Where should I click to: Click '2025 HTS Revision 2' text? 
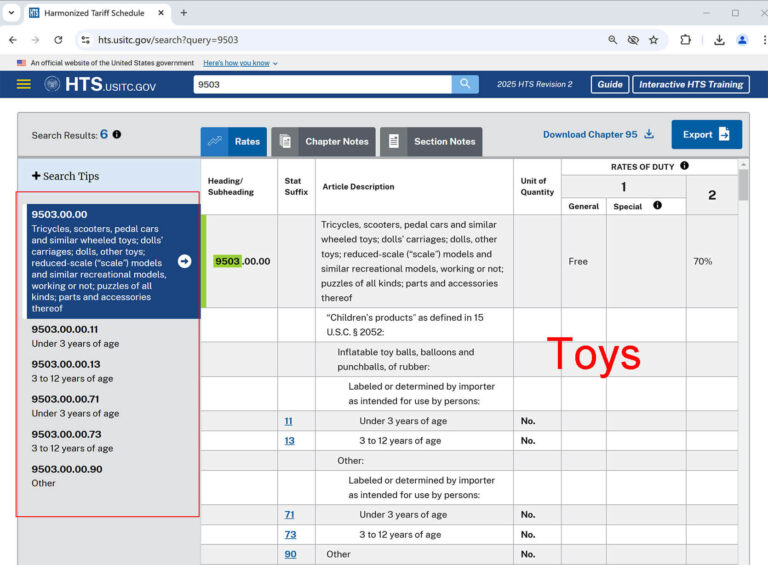pyautogui.click(x=534, y=84)
